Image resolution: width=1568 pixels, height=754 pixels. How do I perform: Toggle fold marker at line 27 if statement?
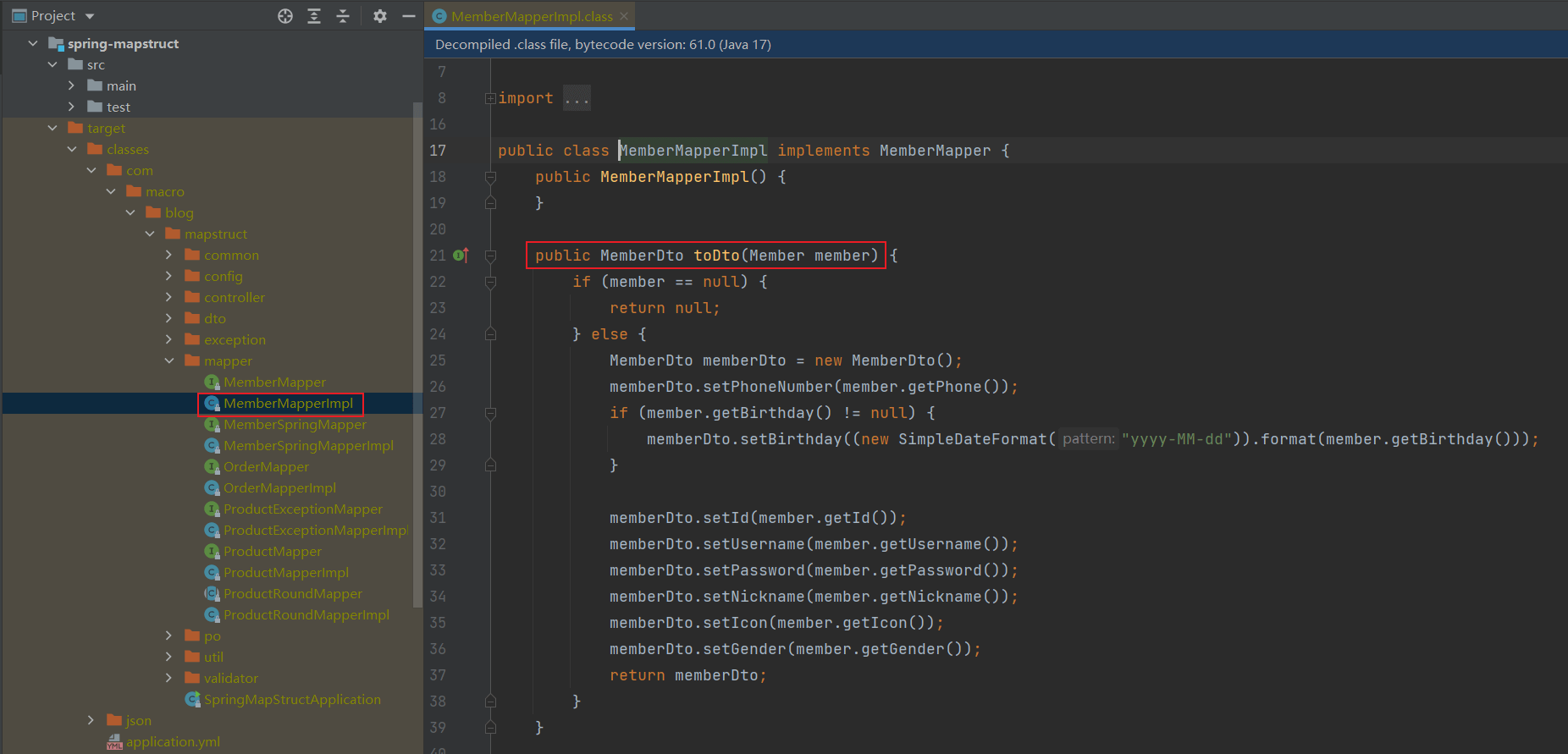490,413
